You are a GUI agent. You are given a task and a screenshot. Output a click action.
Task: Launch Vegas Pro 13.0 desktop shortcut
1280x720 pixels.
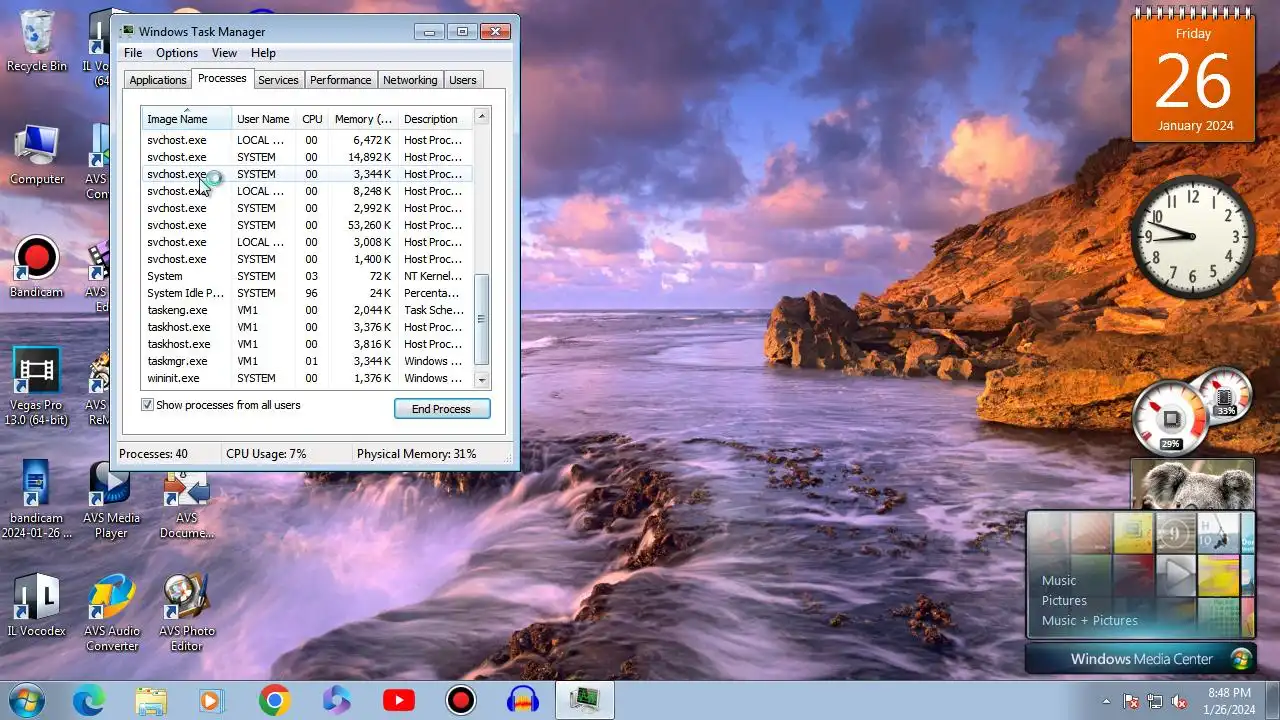click(36, 387)
